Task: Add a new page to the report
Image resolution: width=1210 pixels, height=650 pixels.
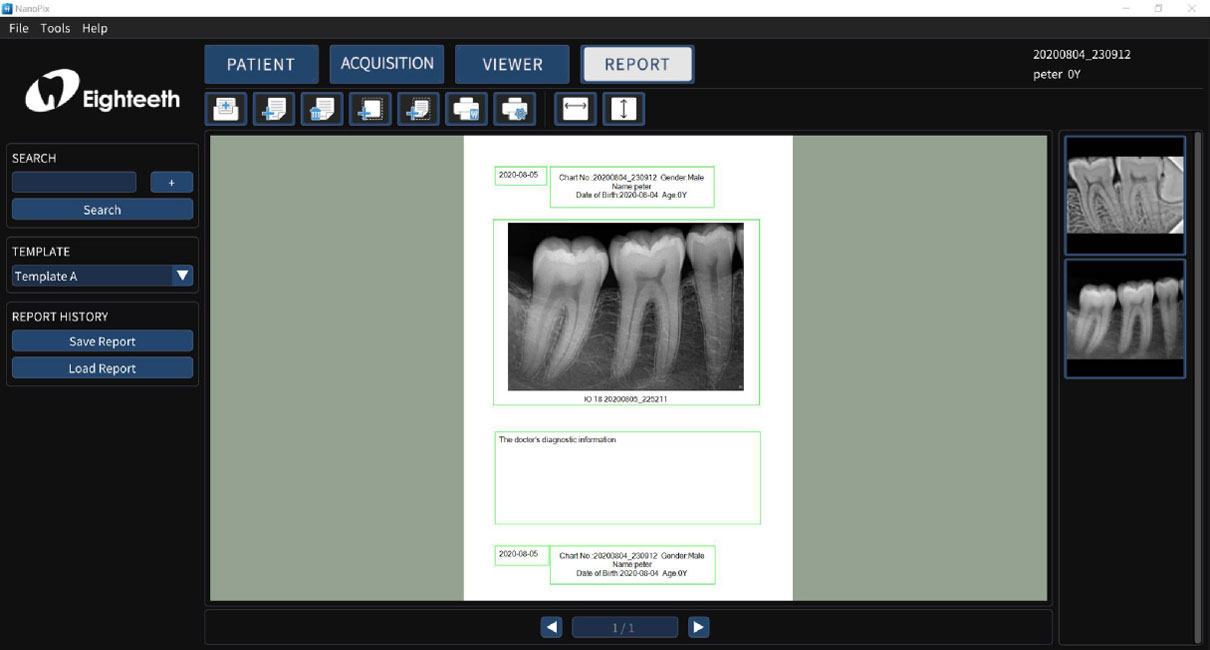Action: [273, 109]
